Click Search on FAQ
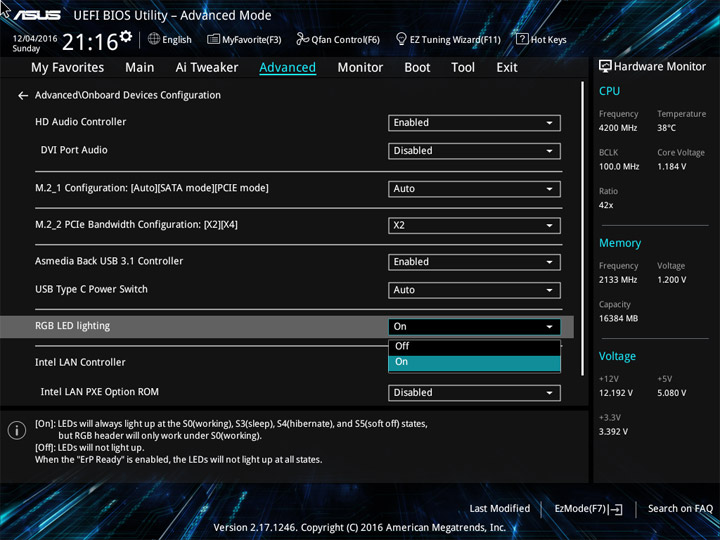The image size is (720, 540). pyautogui.click(x=680, y=508)
